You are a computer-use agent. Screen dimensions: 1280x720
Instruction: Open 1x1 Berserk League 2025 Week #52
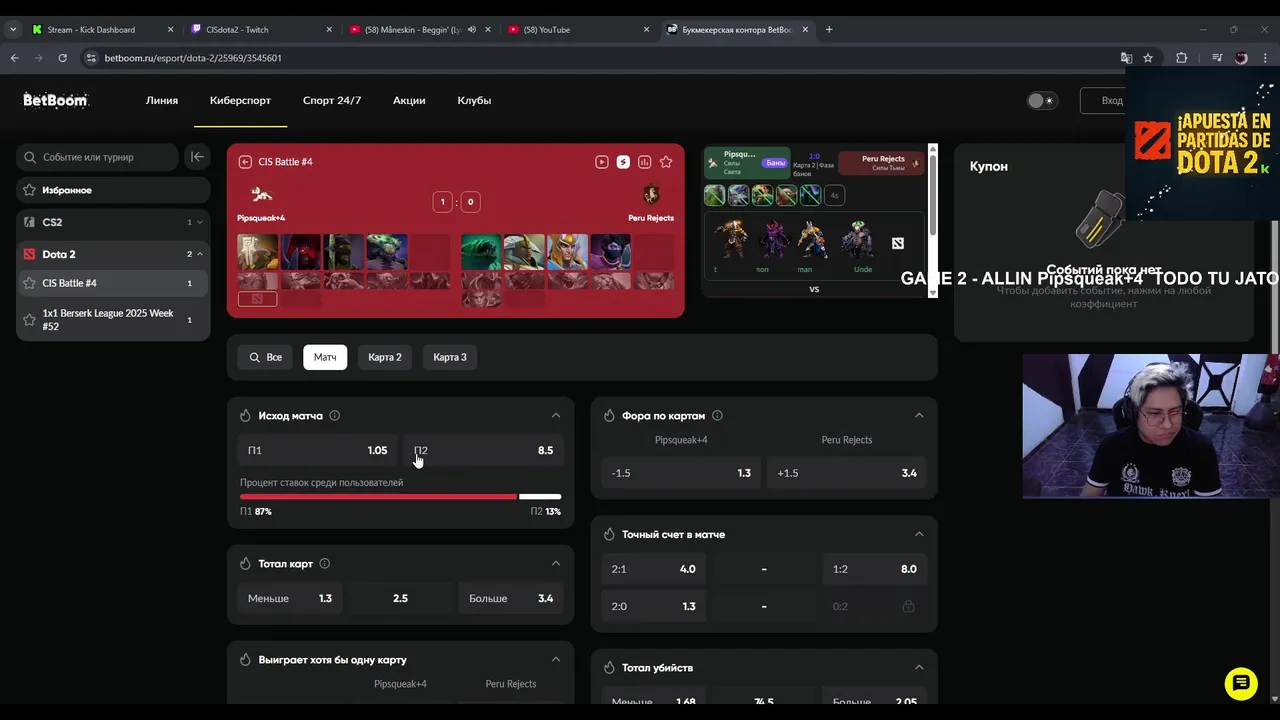(113, 319)
